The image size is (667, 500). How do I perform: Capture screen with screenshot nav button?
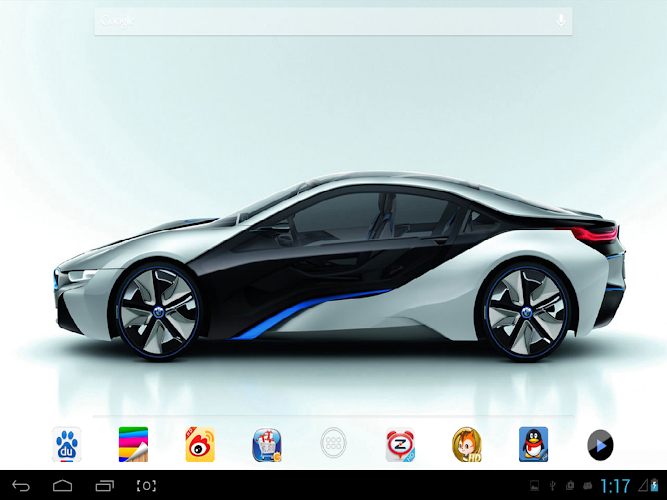click(x=146, y=486)
